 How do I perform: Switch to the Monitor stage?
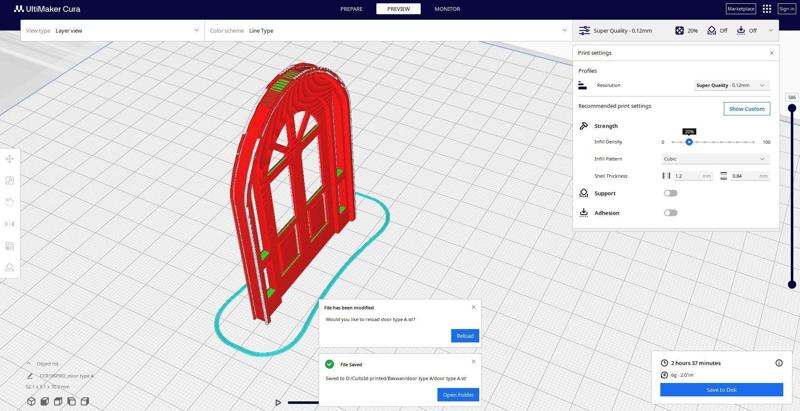coord(447,9)
